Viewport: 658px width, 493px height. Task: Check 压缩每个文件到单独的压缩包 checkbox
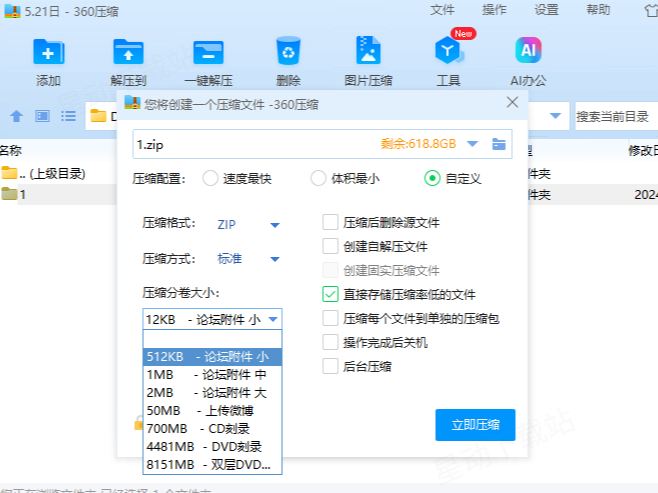[x=330, y=318]
